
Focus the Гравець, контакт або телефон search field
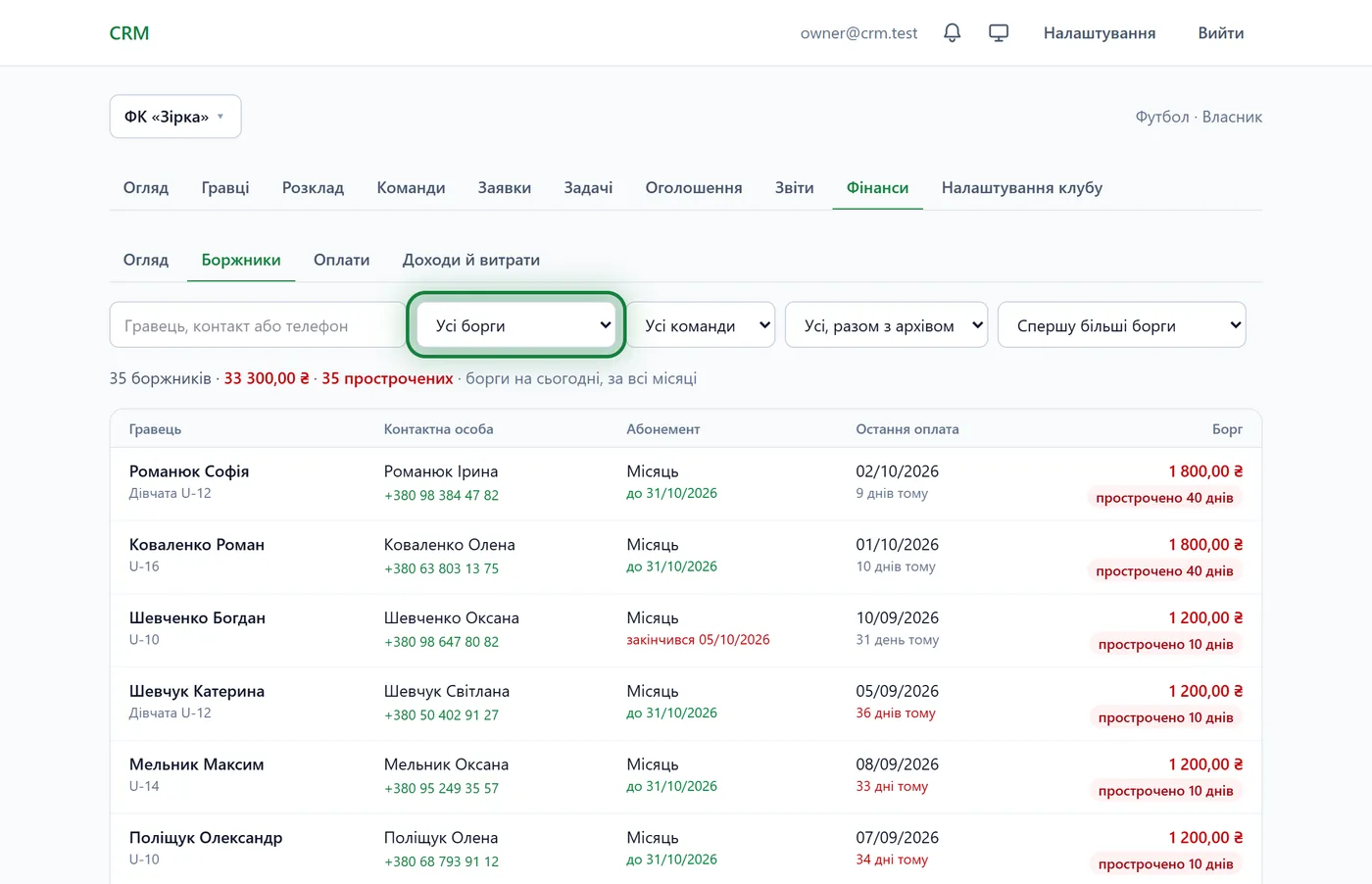tap(258, 325)
